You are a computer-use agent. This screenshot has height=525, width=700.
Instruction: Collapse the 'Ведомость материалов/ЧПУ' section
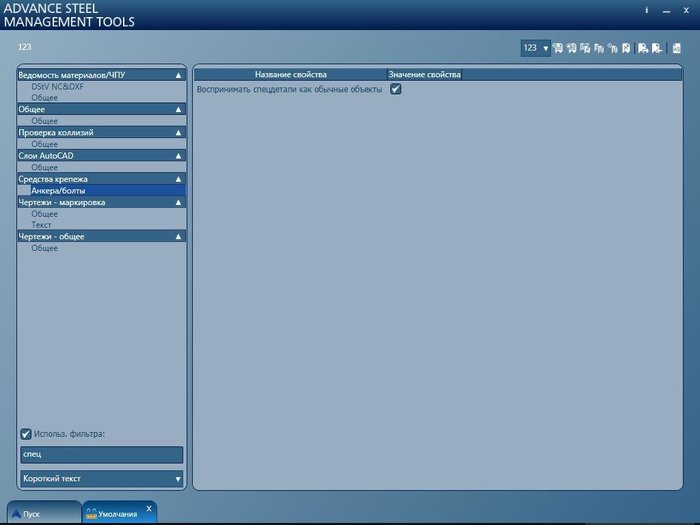point(178,75)
